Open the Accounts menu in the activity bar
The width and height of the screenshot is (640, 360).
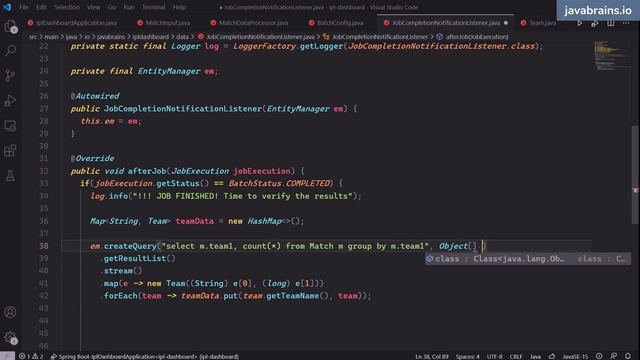[10, 312]
